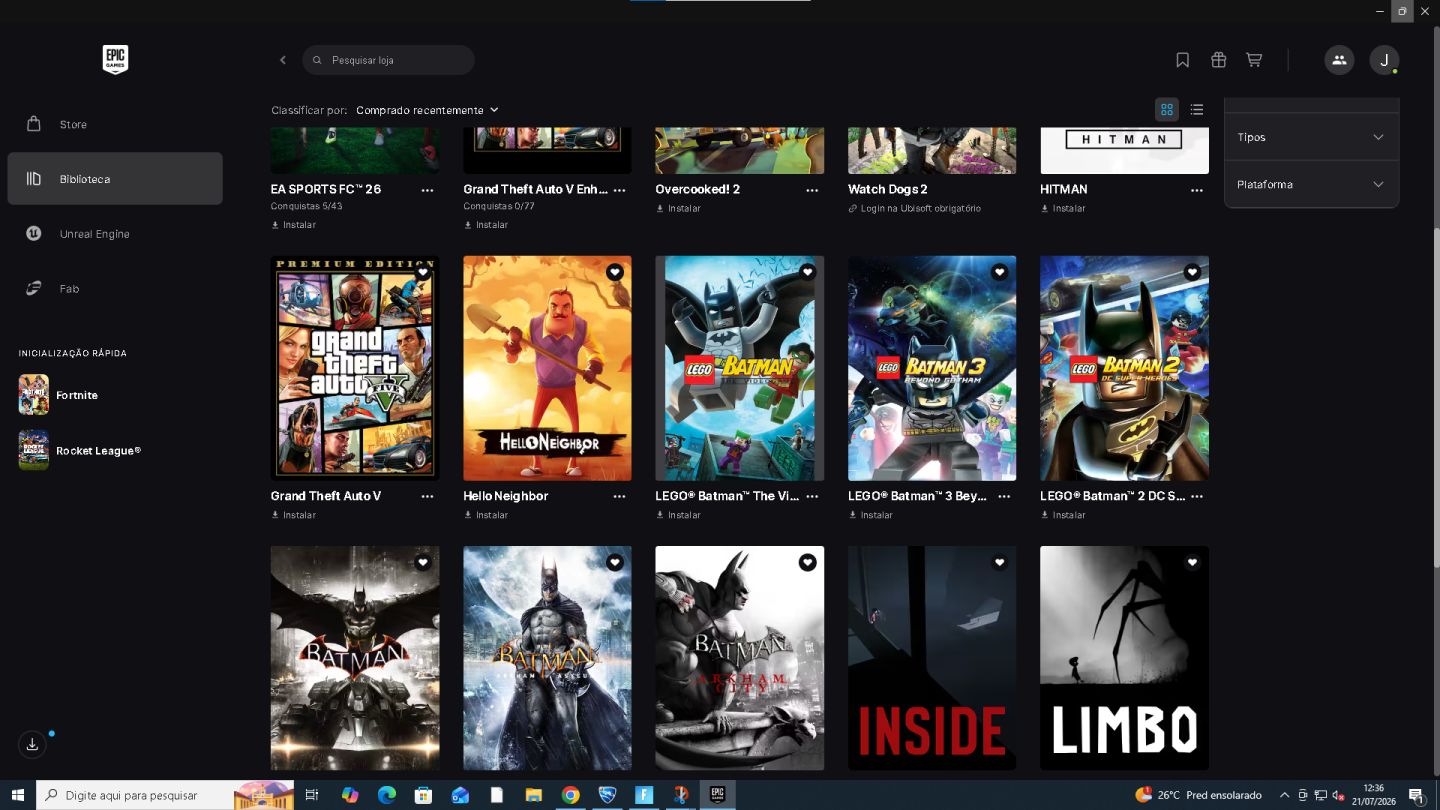
Task: Open Overcooked! 2 options menu
Action: pyautogui.click(x=812, y=190)
